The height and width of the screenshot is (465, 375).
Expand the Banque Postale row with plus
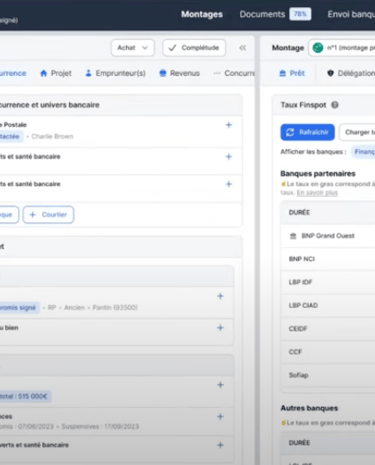(229, 125)
